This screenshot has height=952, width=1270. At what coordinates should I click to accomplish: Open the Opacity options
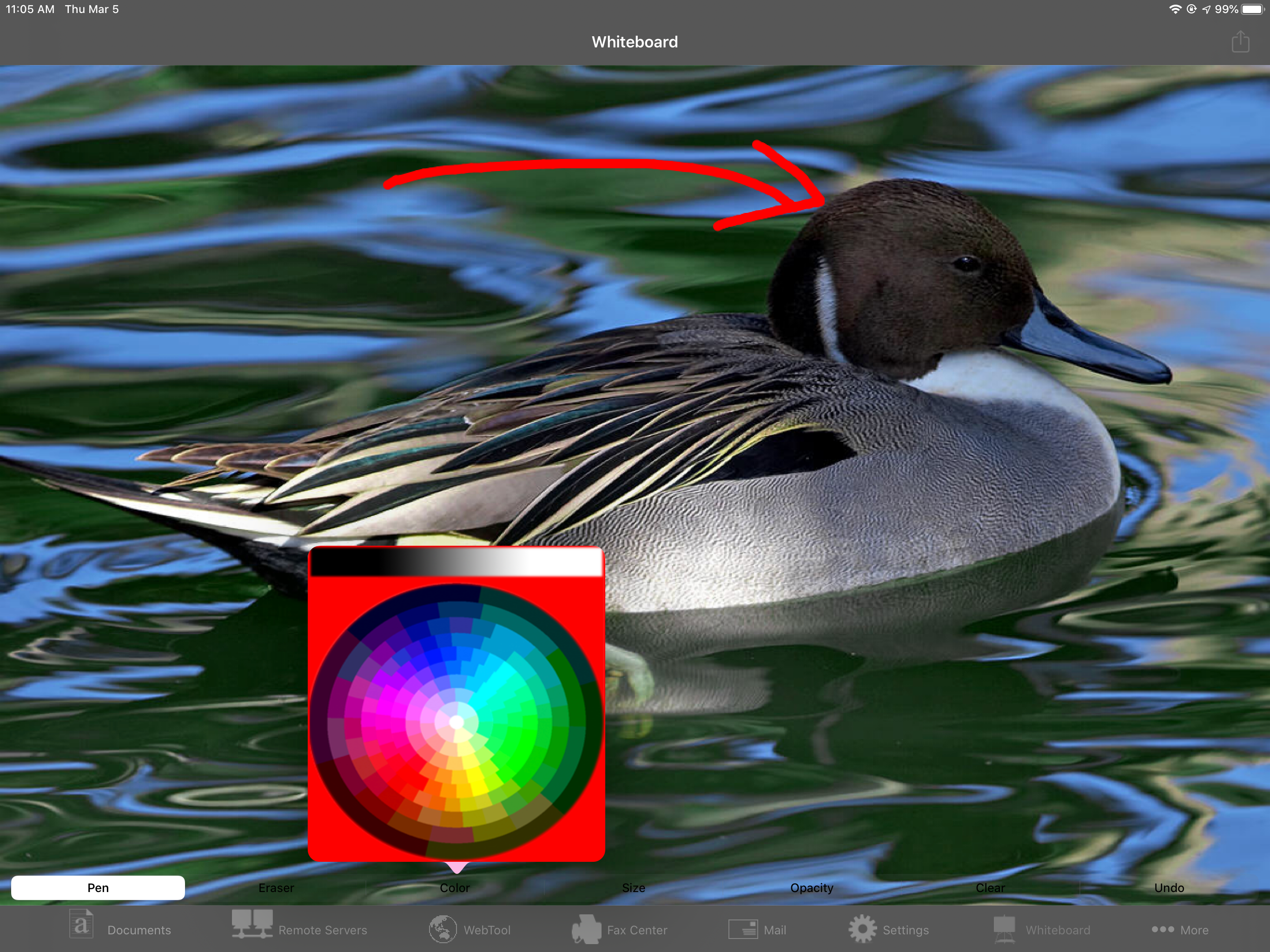pos(811,888)
